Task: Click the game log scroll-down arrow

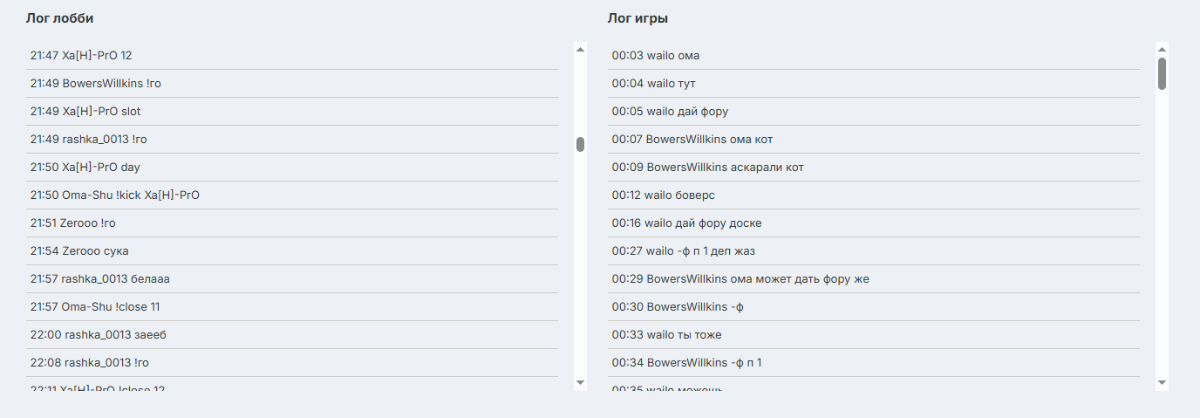Action: (x=1162, y=383)
